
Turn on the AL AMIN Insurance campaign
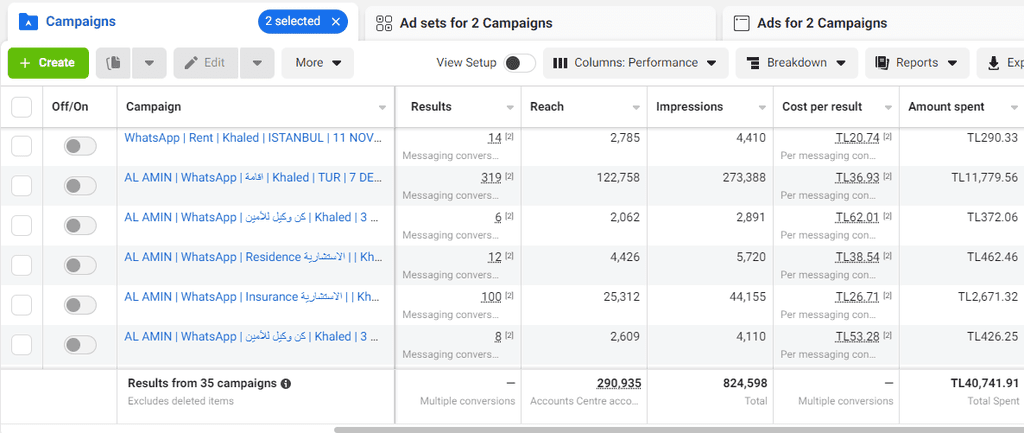point(80,305)
